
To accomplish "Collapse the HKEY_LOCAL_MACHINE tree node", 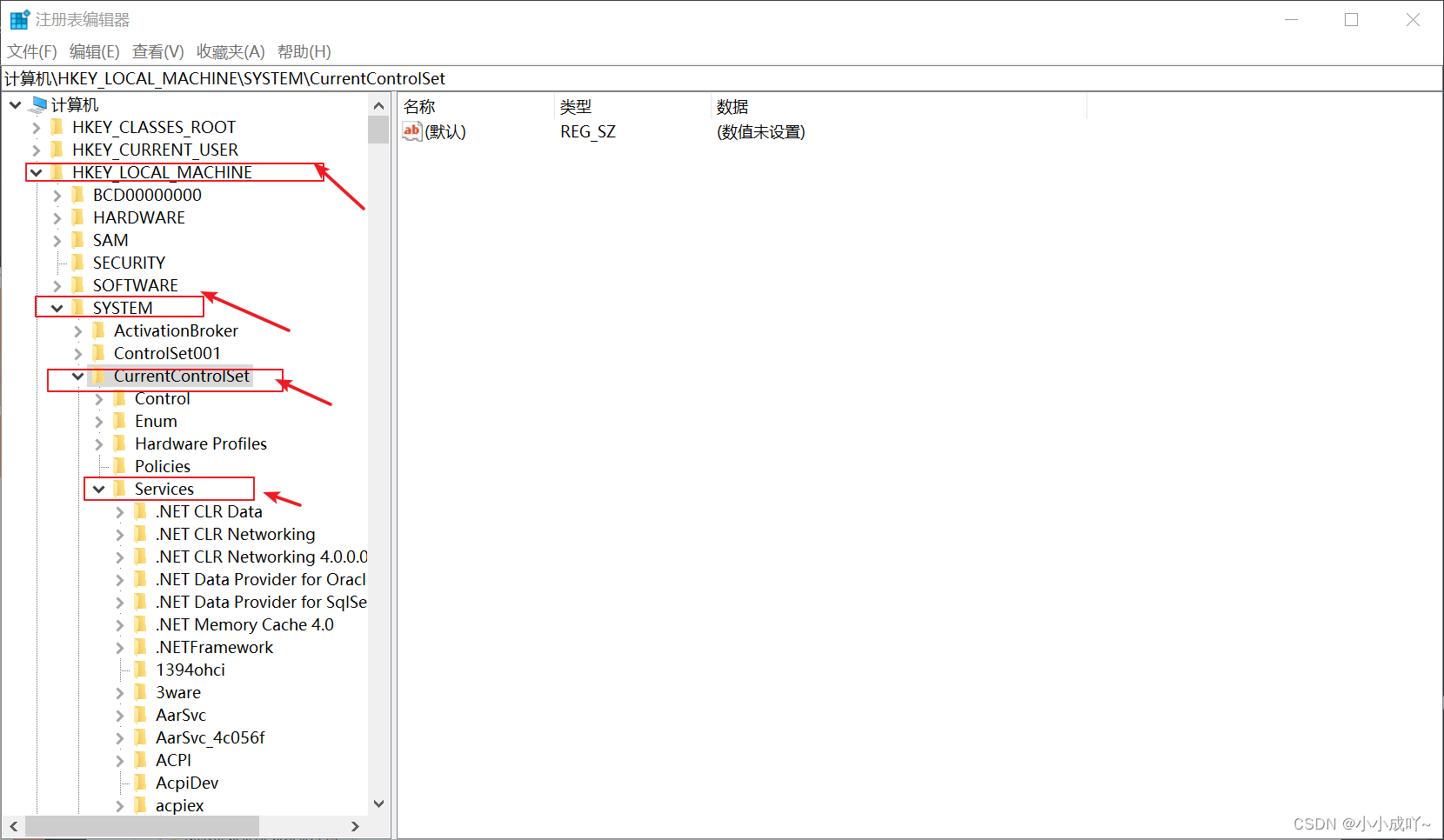I will 36,172.
